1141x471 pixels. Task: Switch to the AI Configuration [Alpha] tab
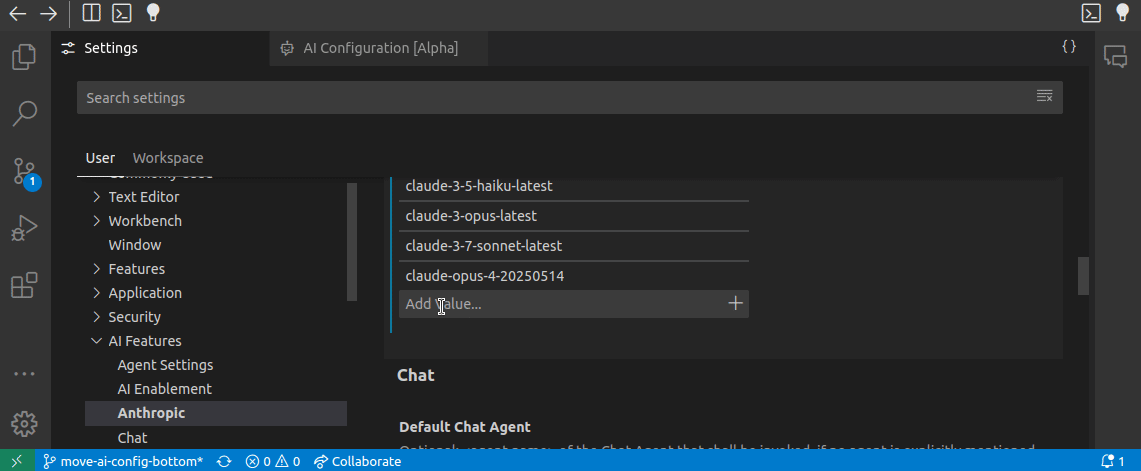point(378,48)
